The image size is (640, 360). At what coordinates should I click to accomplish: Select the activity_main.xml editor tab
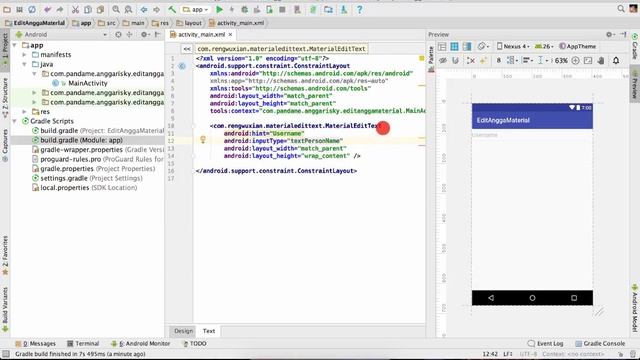point(201,35)
